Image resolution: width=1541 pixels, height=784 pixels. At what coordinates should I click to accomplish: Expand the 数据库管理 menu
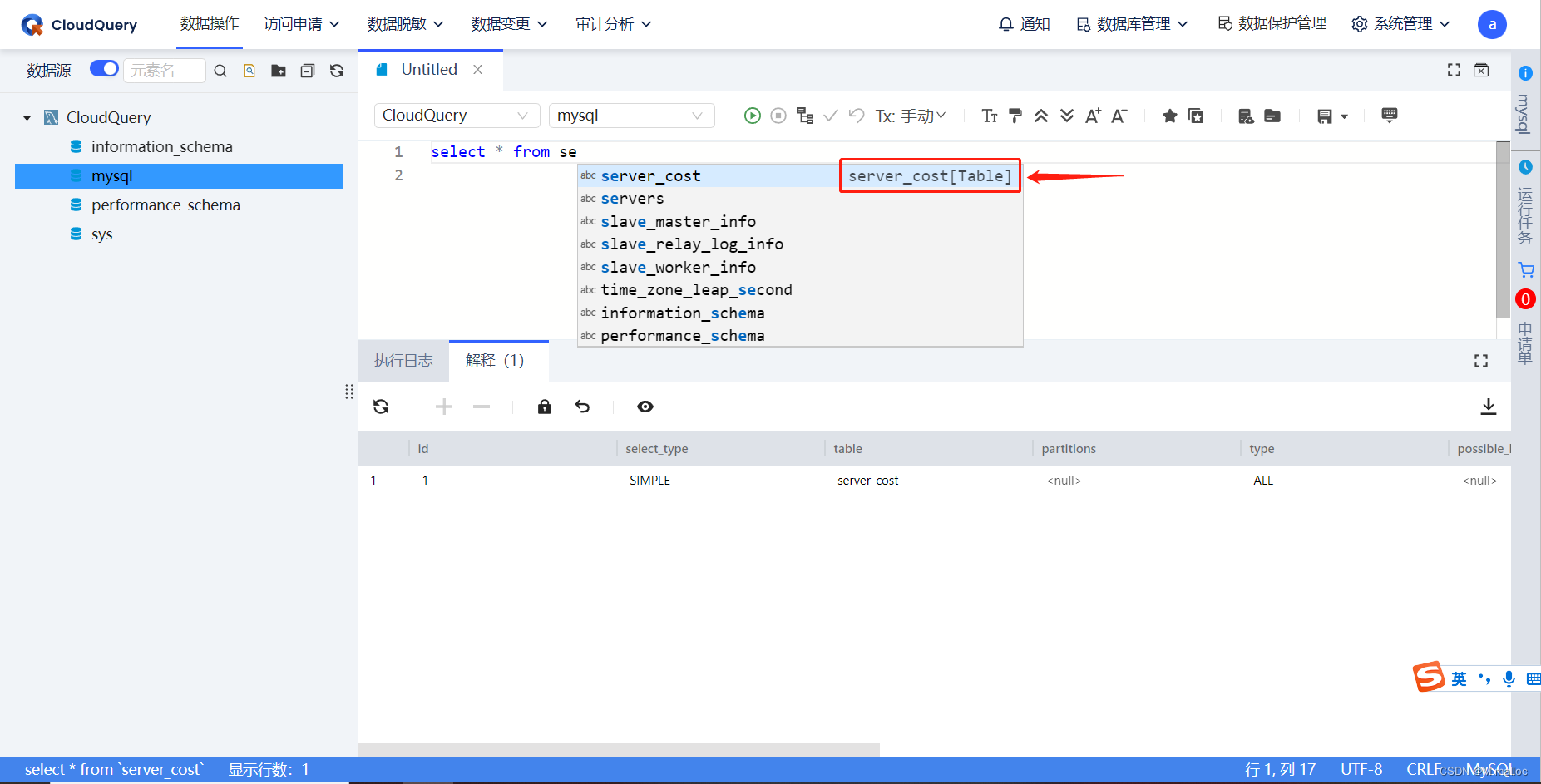tap(1133, 24)
